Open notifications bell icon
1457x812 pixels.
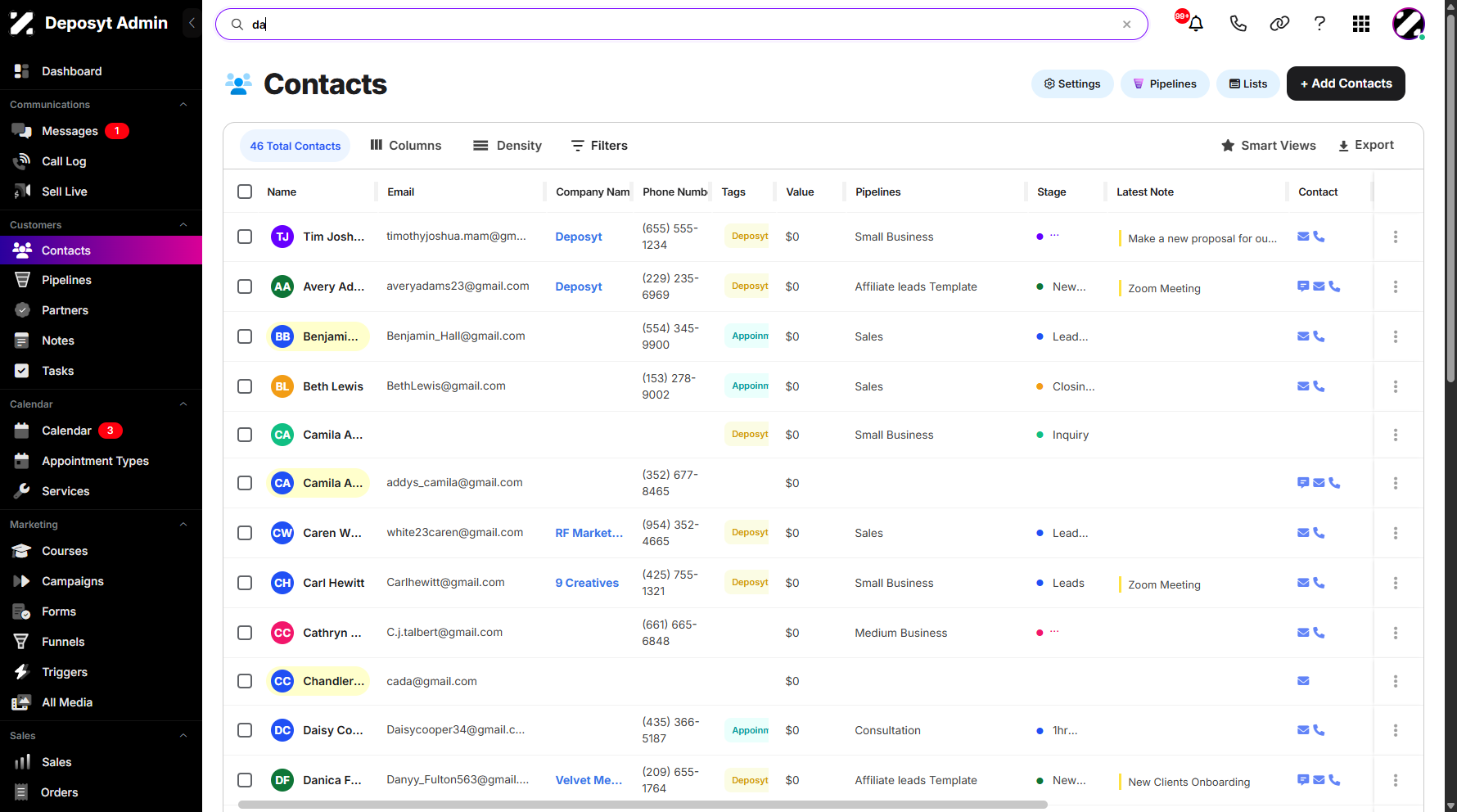click(x=1196, y=24)
